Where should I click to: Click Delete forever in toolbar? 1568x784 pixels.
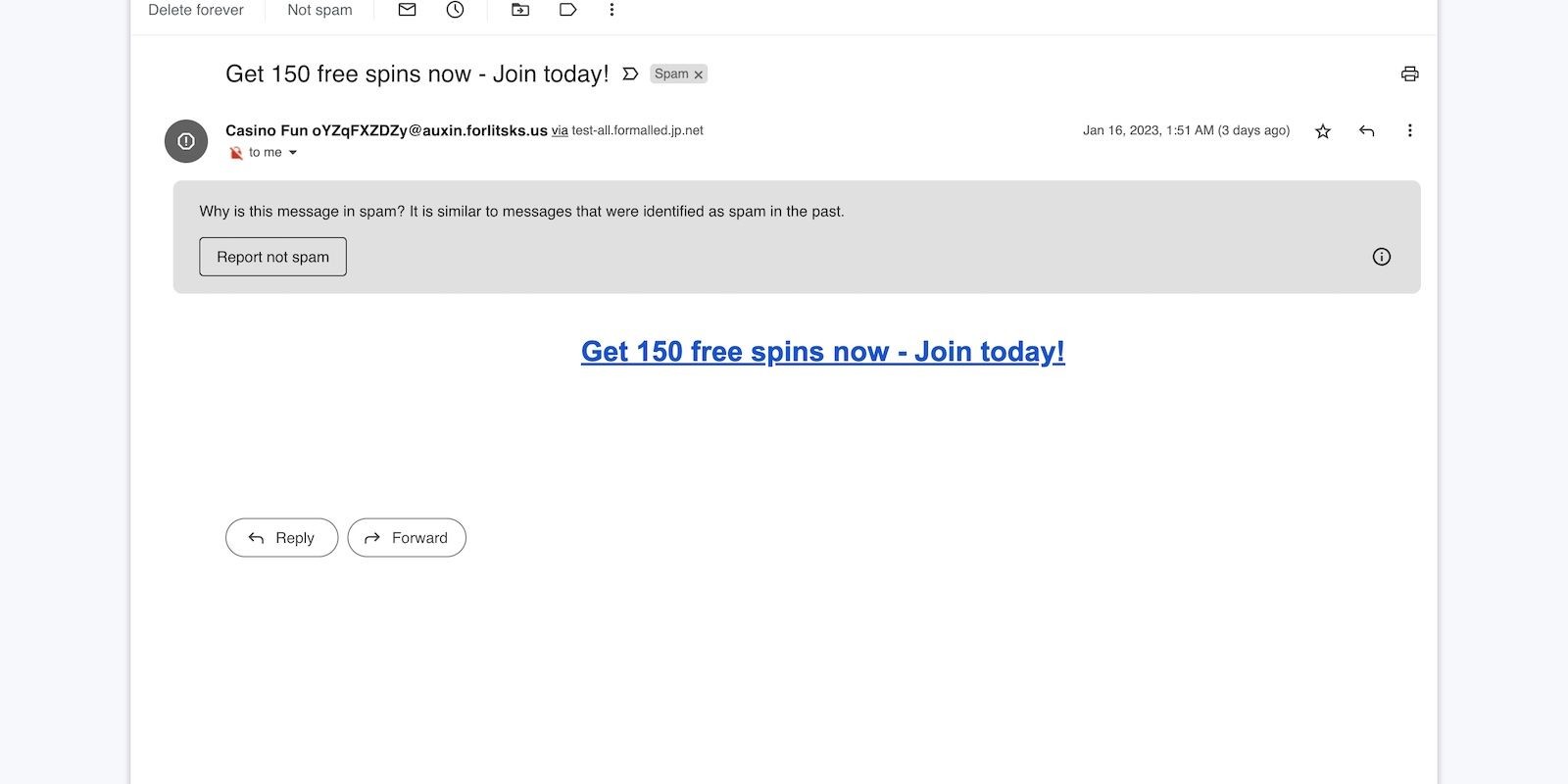tap(196, 10)
